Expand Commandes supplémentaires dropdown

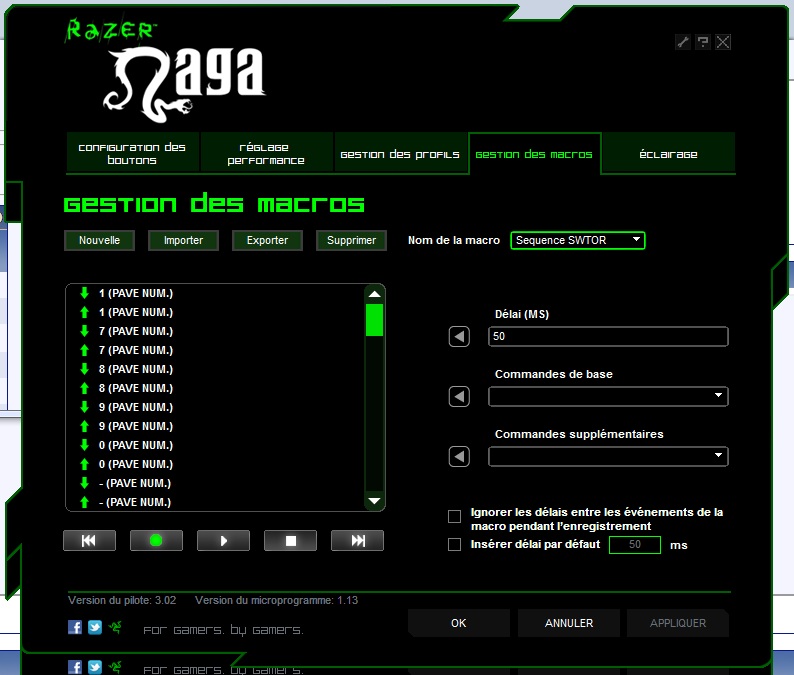click(x=608, y=457)
